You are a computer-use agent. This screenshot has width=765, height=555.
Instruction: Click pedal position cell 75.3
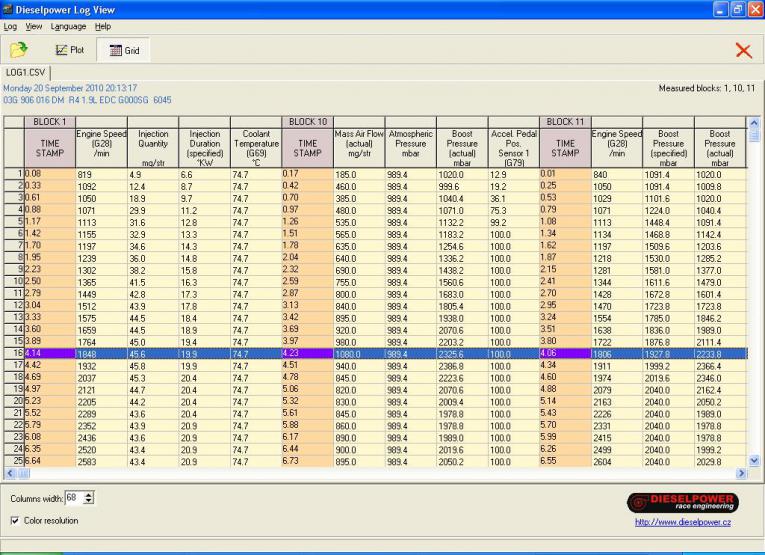click(x=514, y=211)
